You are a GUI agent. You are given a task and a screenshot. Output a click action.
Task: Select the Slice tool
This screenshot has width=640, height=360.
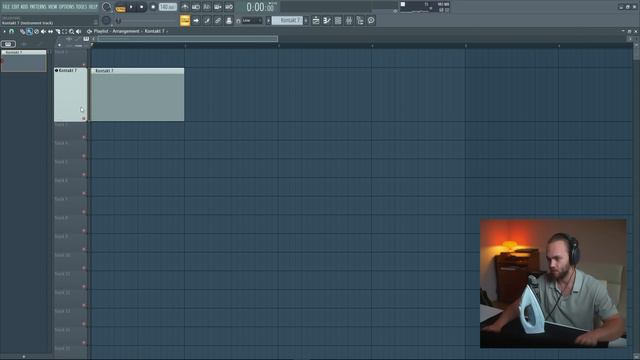tap(58, 31)
